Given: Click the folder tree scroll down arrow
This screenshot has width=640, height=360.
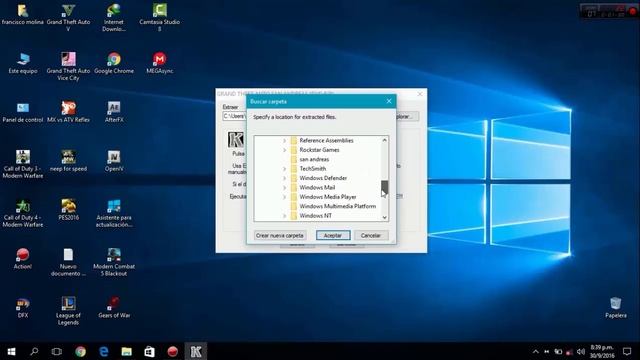Looking at the screenshot, I should pos(384,218).
